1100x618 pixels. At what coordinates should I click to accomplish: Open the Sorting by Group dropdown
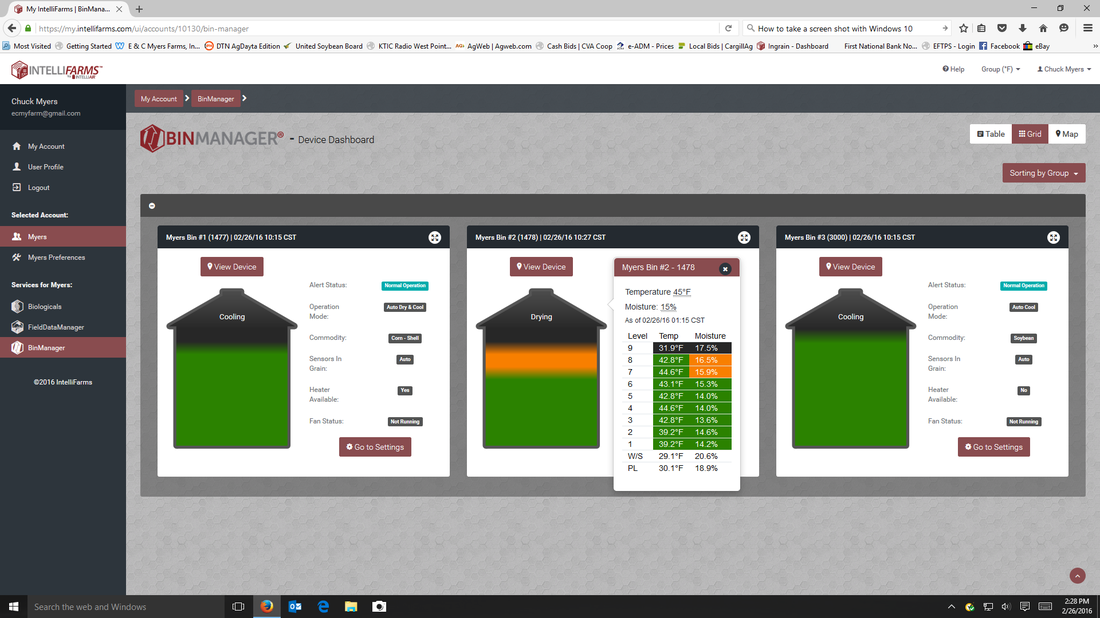[1043, 173]
